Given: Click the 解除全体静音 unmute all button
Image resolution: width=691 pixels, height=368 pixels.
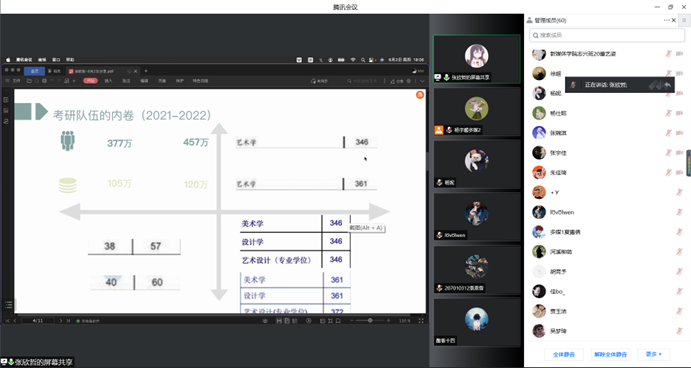Looking at the screenshot, I should [610, 354].
